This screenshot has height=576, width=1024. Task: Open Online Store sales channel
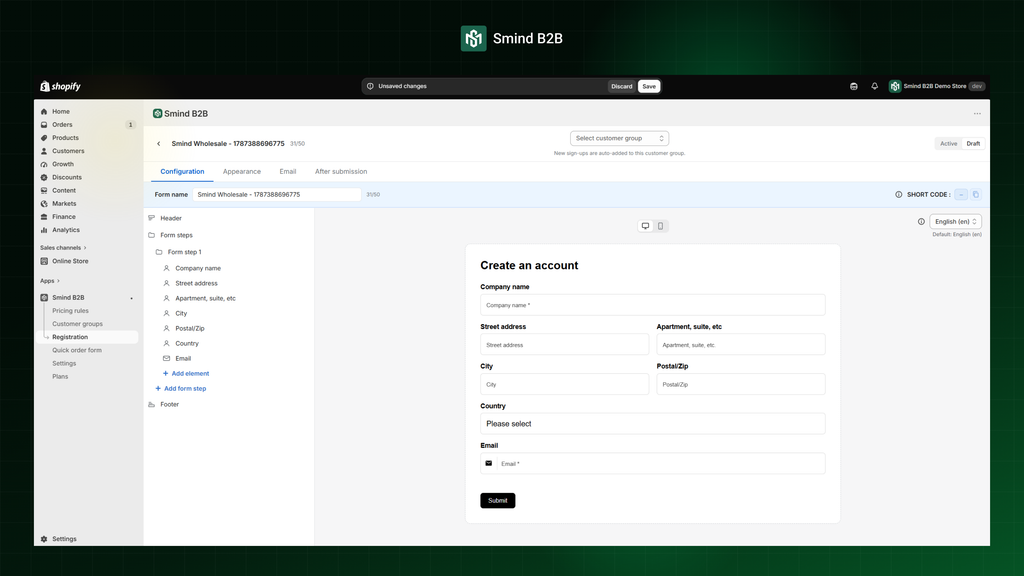click(x=70, y=261)
